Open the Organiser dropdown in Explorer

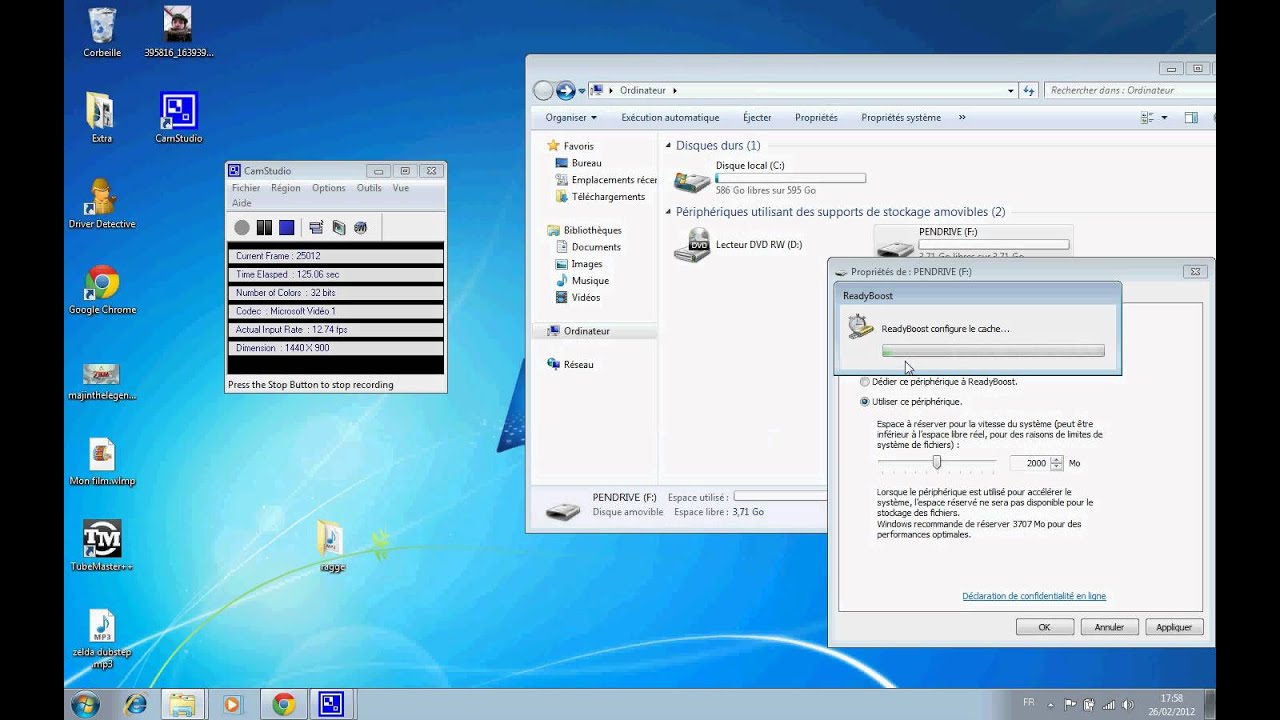pyautogui.click(x=571, y=117)
